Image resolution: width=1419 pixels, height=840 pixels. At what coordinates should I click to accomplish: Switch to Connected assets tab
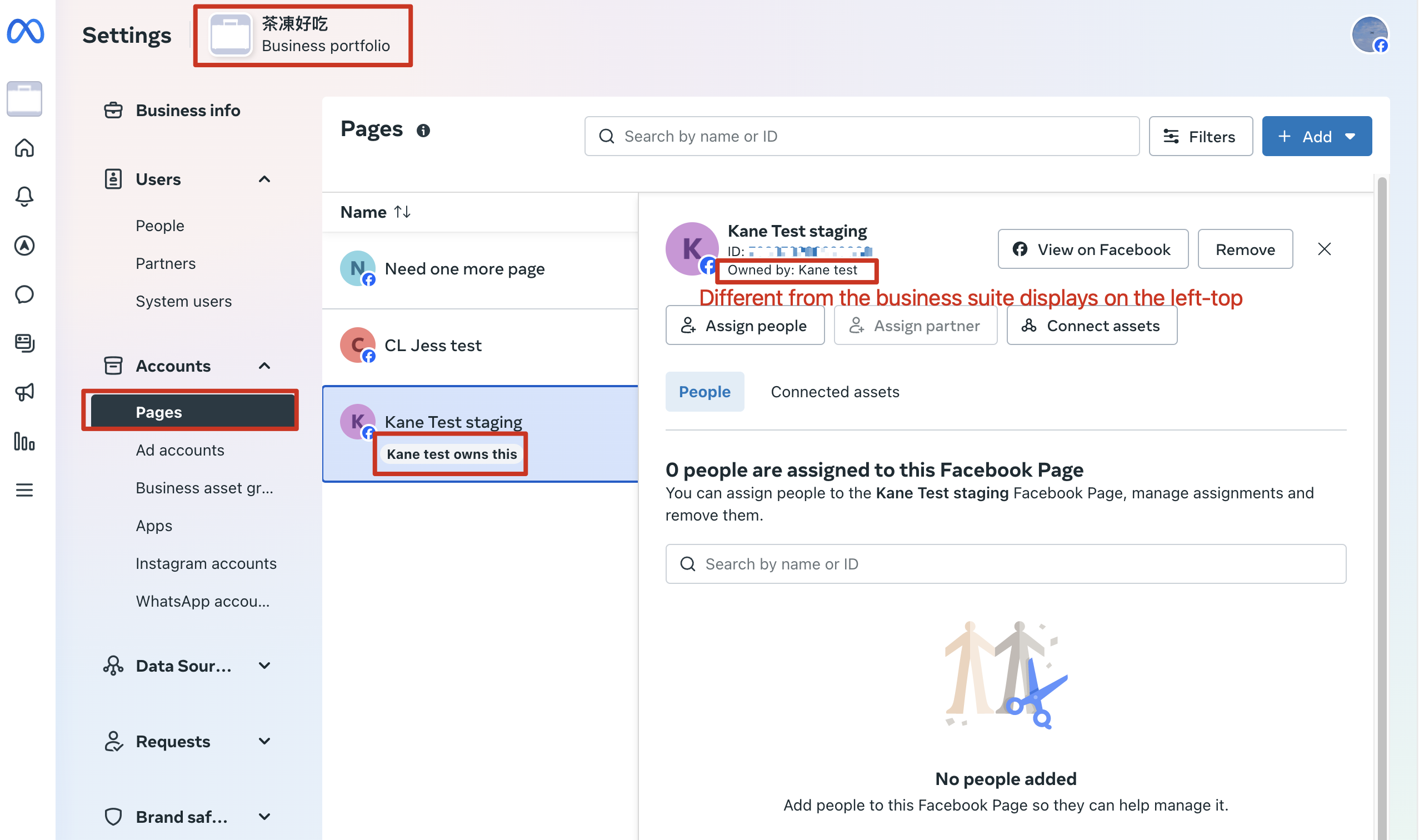pos(835,391)
